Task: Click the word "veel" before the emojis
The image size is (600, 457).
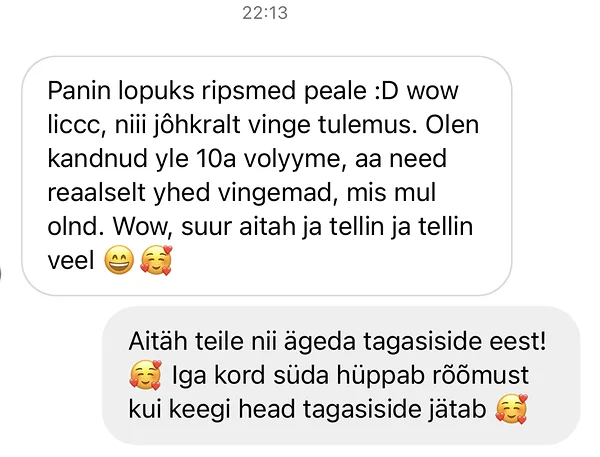Action: [x=71, y=261]
